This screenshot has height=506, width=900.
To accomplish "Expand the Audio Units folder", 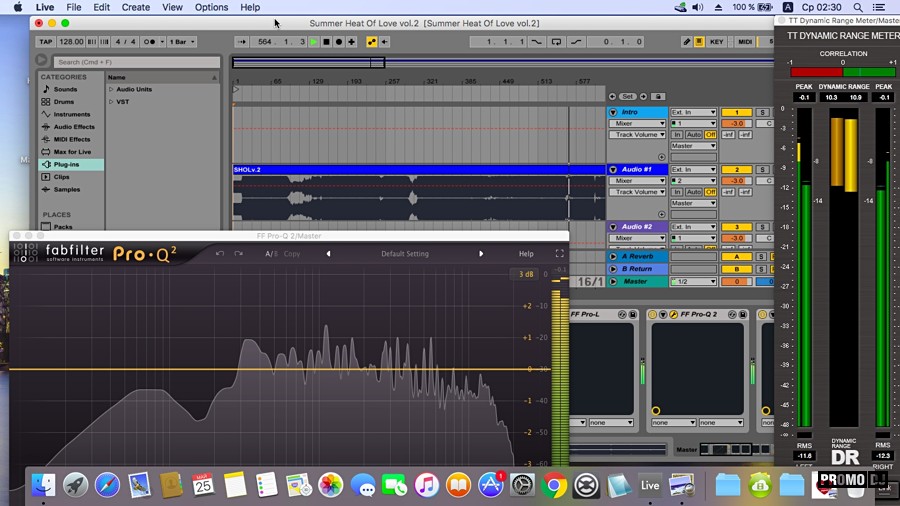I will [112, 89].
